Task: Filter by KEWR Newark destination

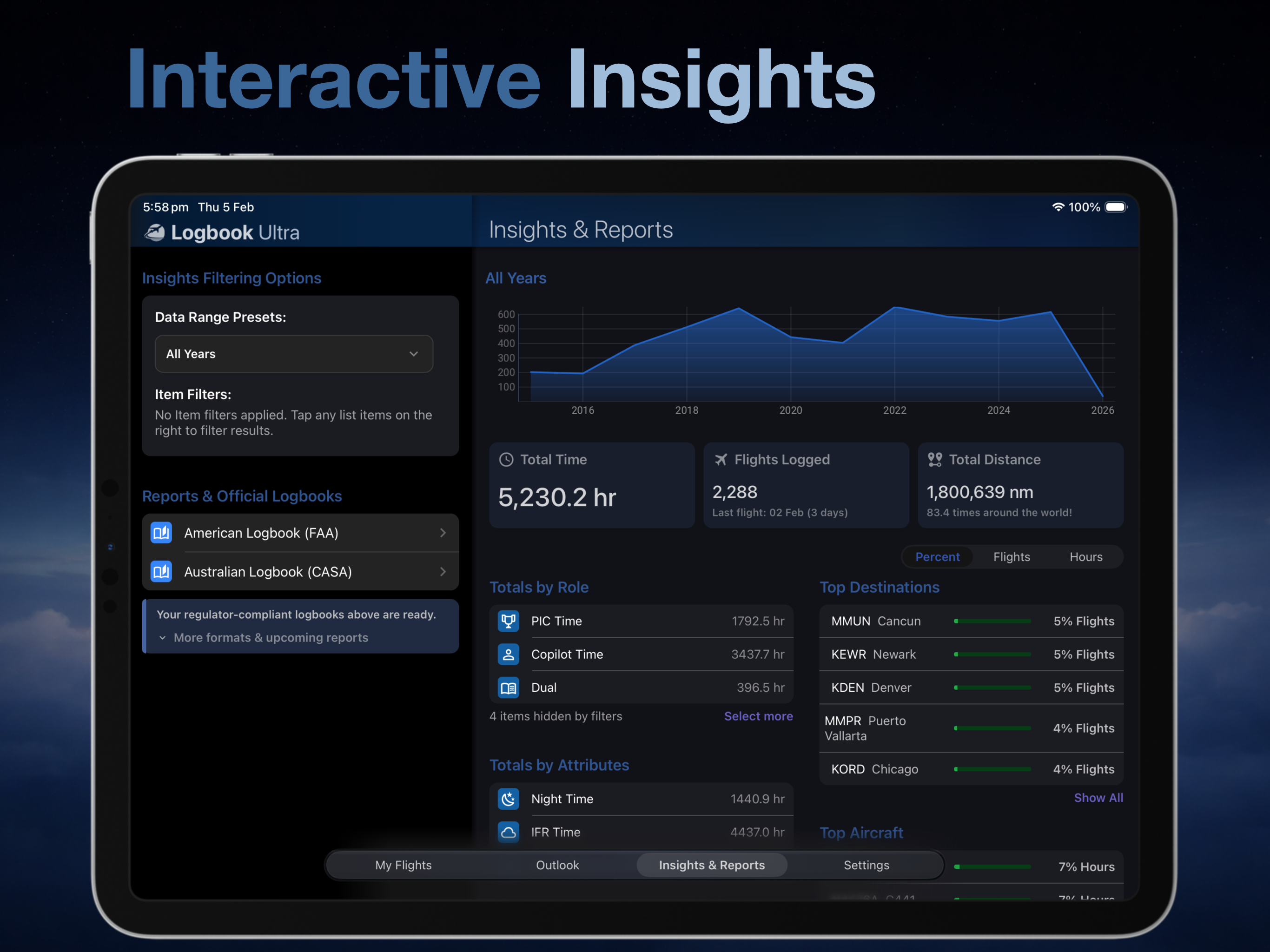Action: point(972,654)
